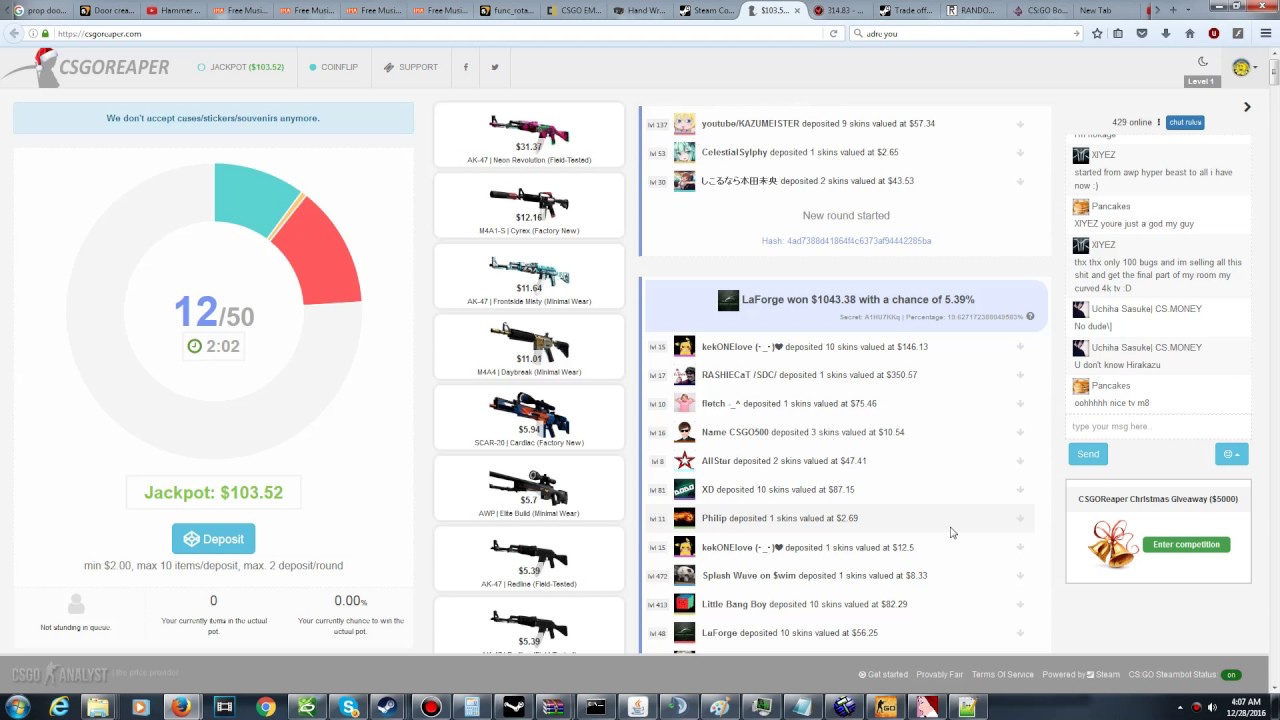Select AK-47 Neon Revolution skin card
The height and width of the screenshot is (720, 1280).
tap(529, 135)
